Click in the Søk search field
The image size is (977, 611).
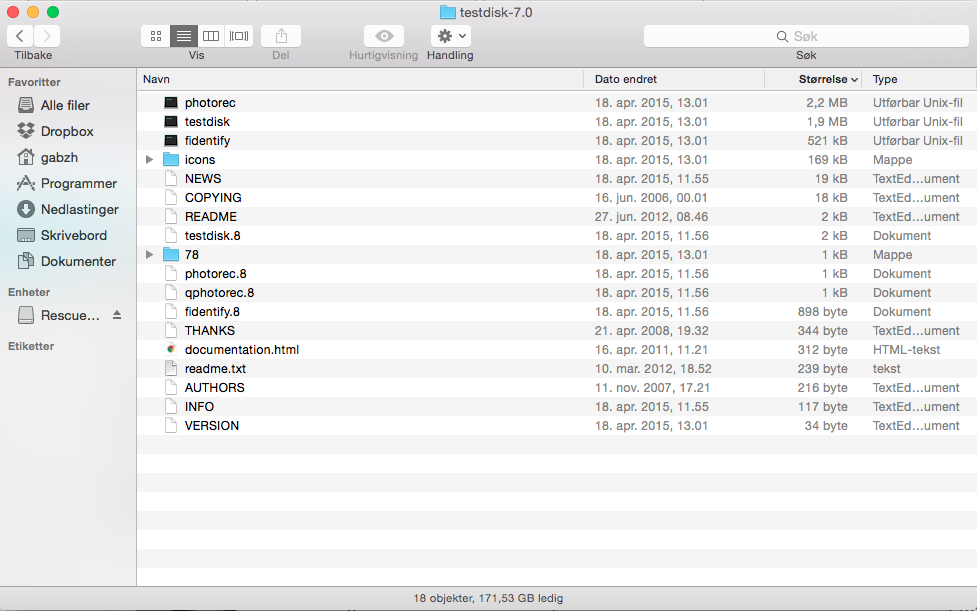(x=806, y=36)
